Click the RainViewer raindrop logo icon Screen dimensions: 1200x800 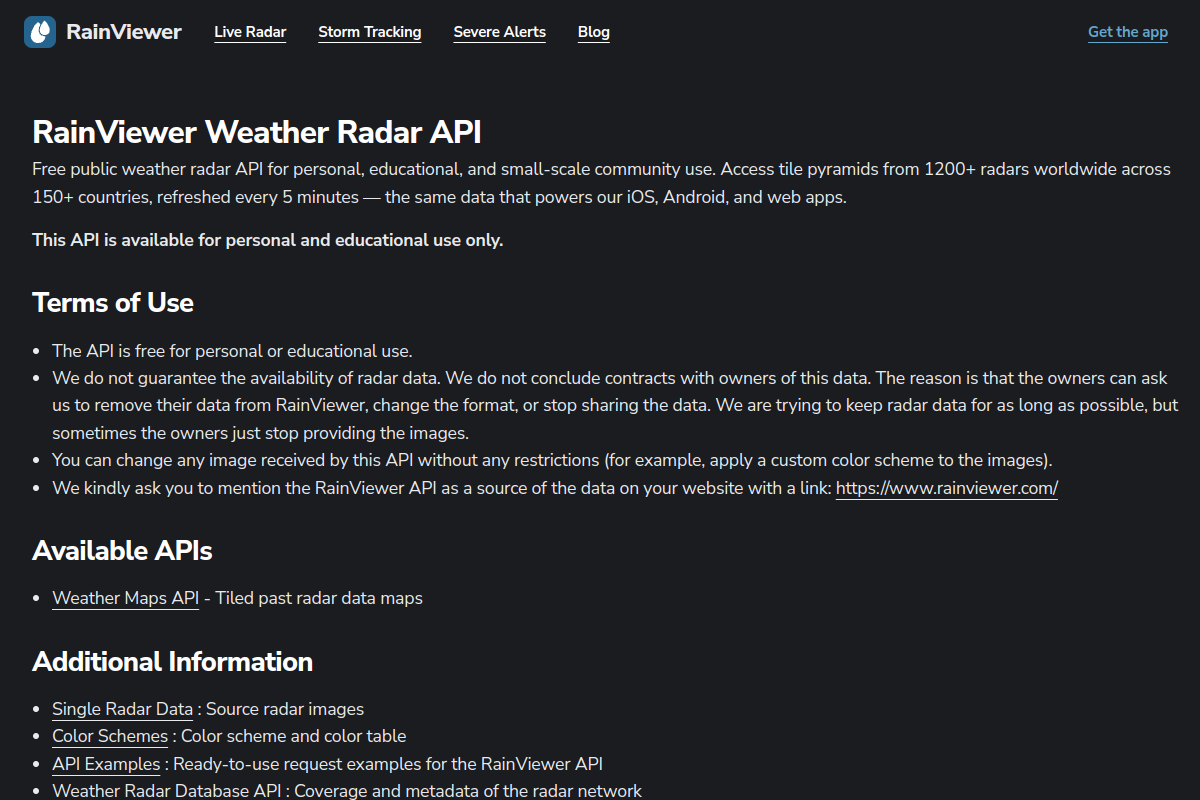click(40, 32)
